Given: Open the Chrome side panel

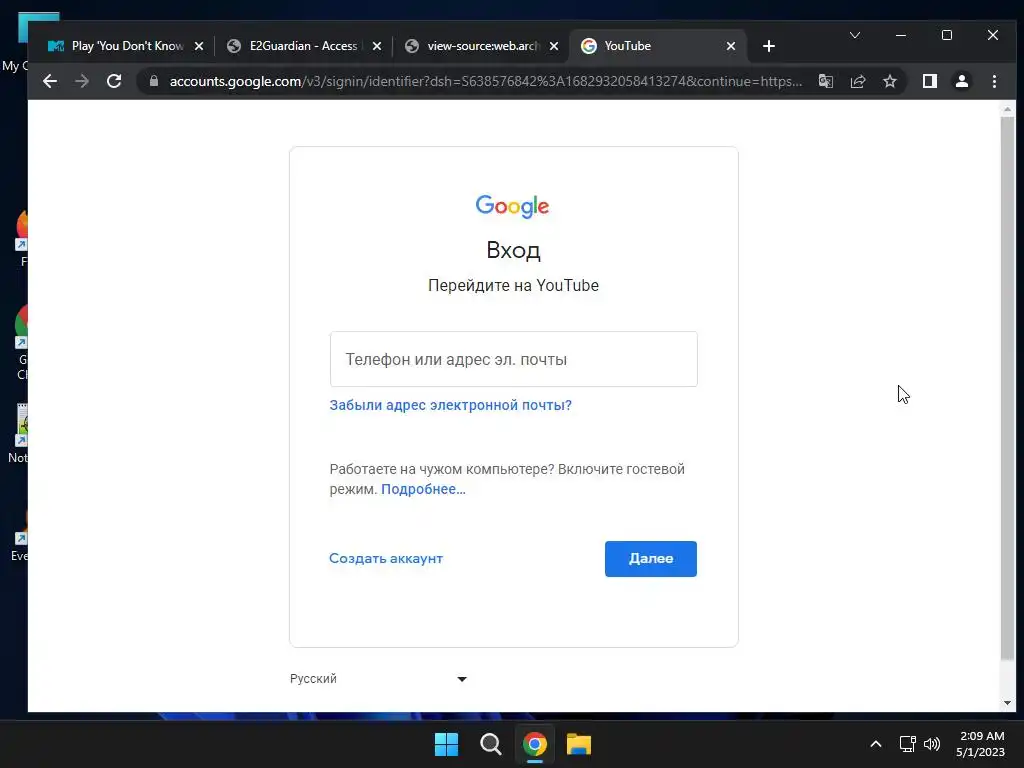Looking at the screenshot, I should pyautogui.click(x=930, y=81).
